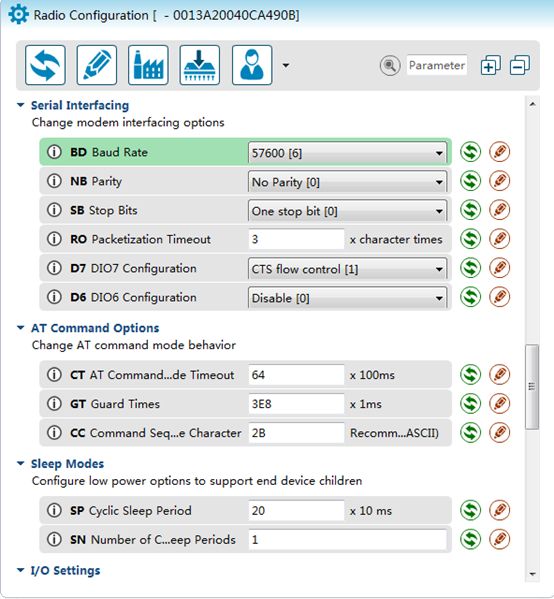
Task: Refresh the BD Baud Rate setting
Action: point(470,152)
